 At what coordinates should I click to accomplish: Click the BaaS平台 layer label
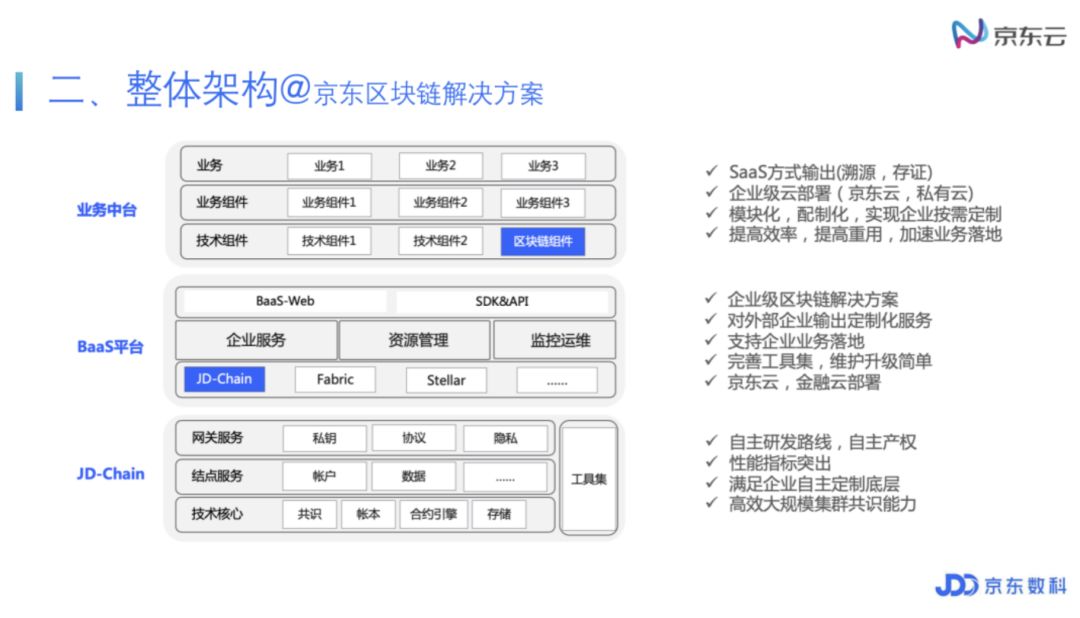[110, 347]
